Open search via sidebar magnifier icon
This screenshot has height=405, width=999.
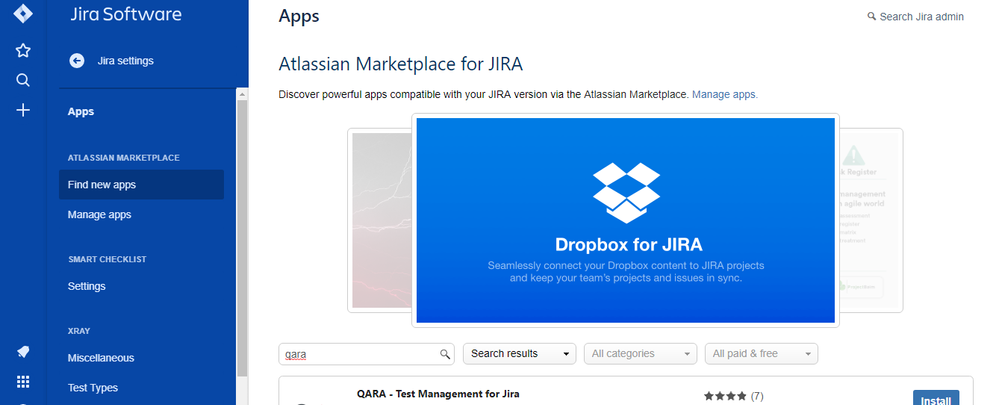coord(23,80)
